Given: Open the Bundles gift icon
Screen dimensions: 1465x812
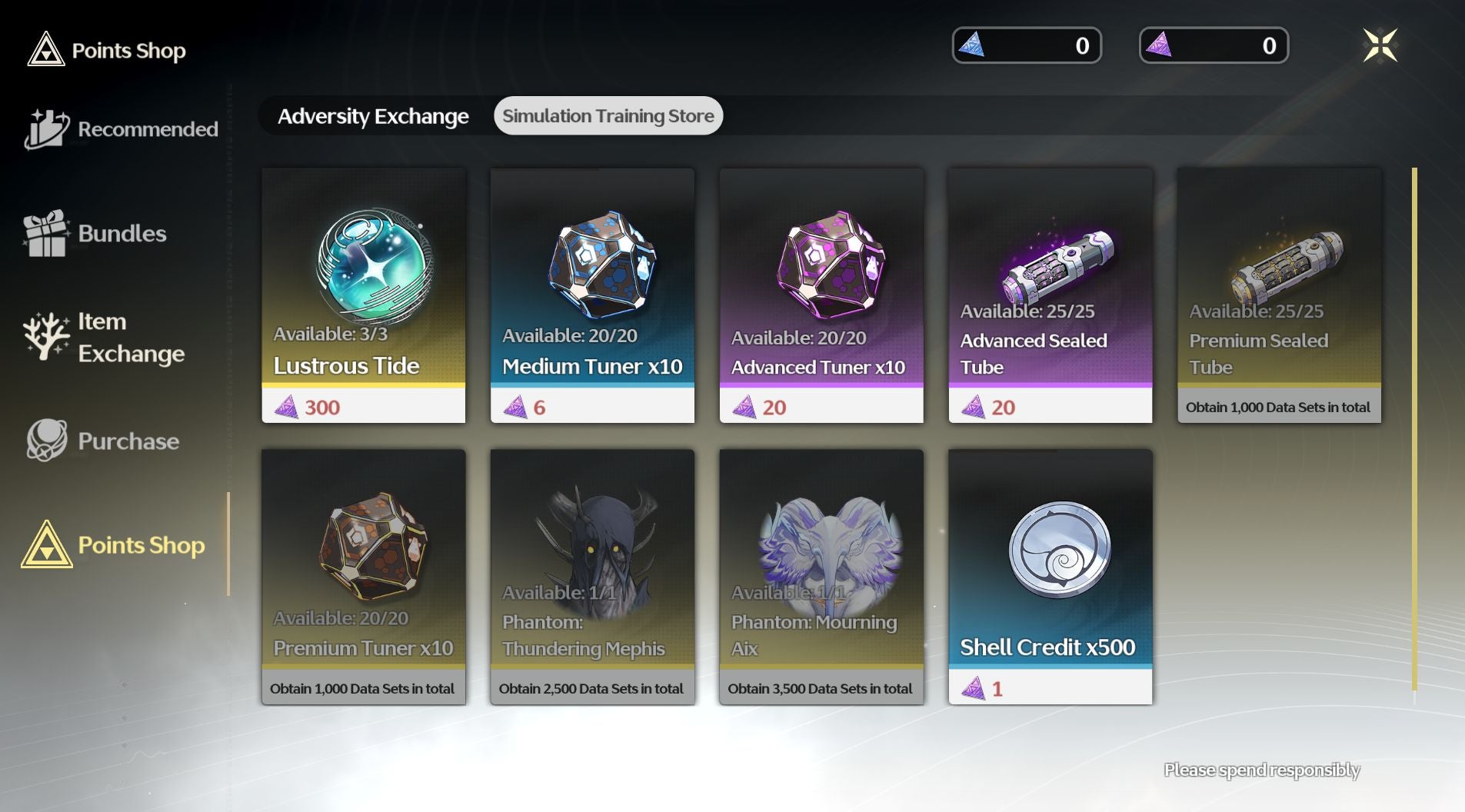Looking at the screenshot, I should [45, 233].
